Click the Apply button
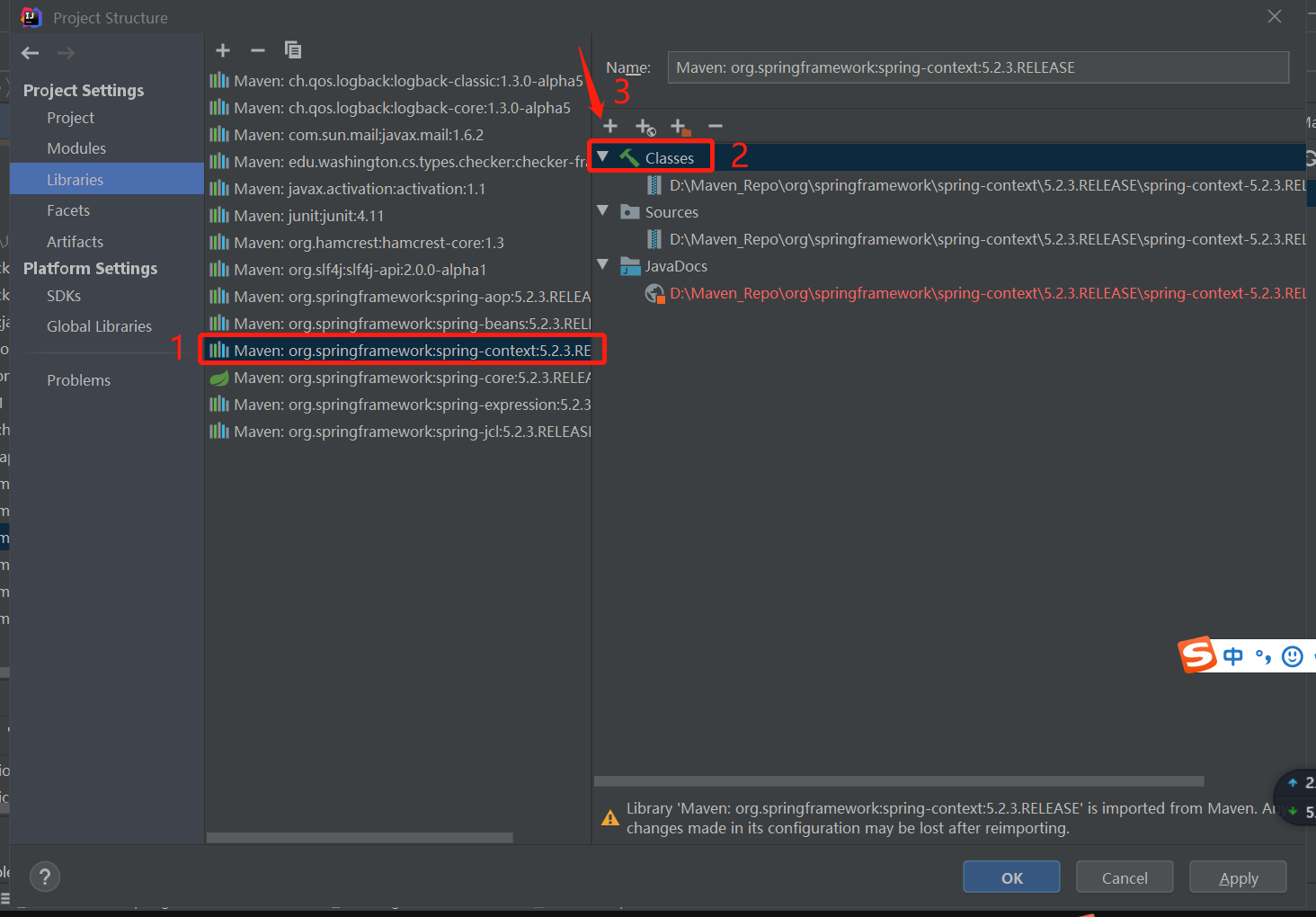 click(x=1238, y=877)
